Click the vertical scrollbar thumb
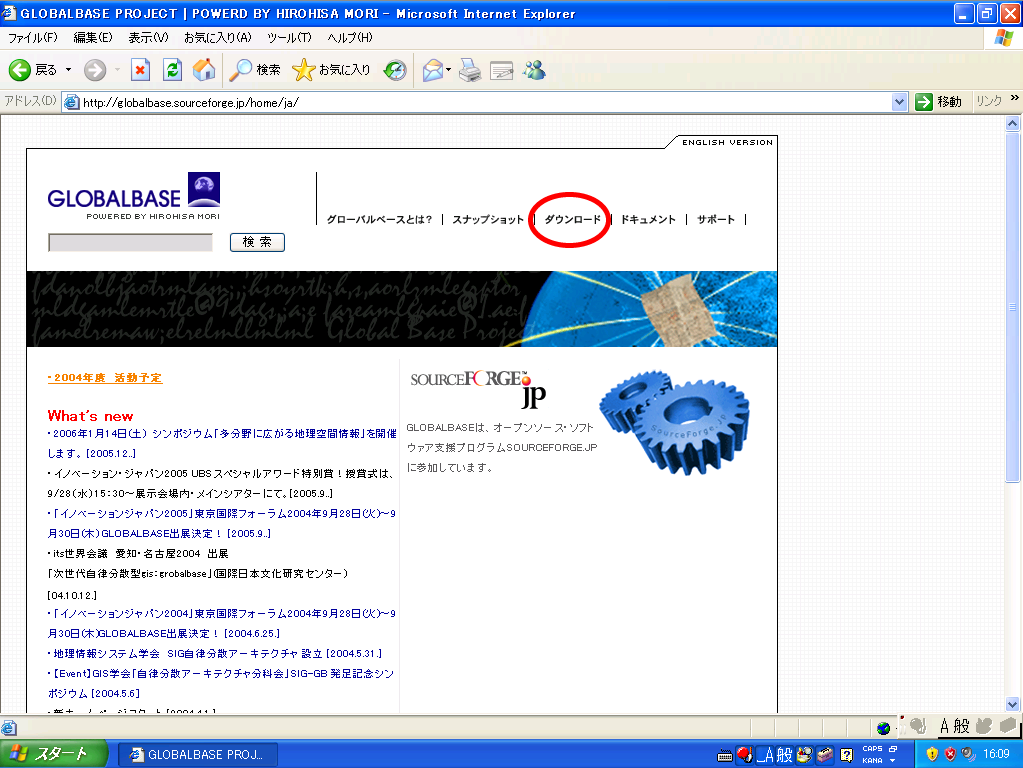Screen dimensions: 1023x768 [1012, 307]
